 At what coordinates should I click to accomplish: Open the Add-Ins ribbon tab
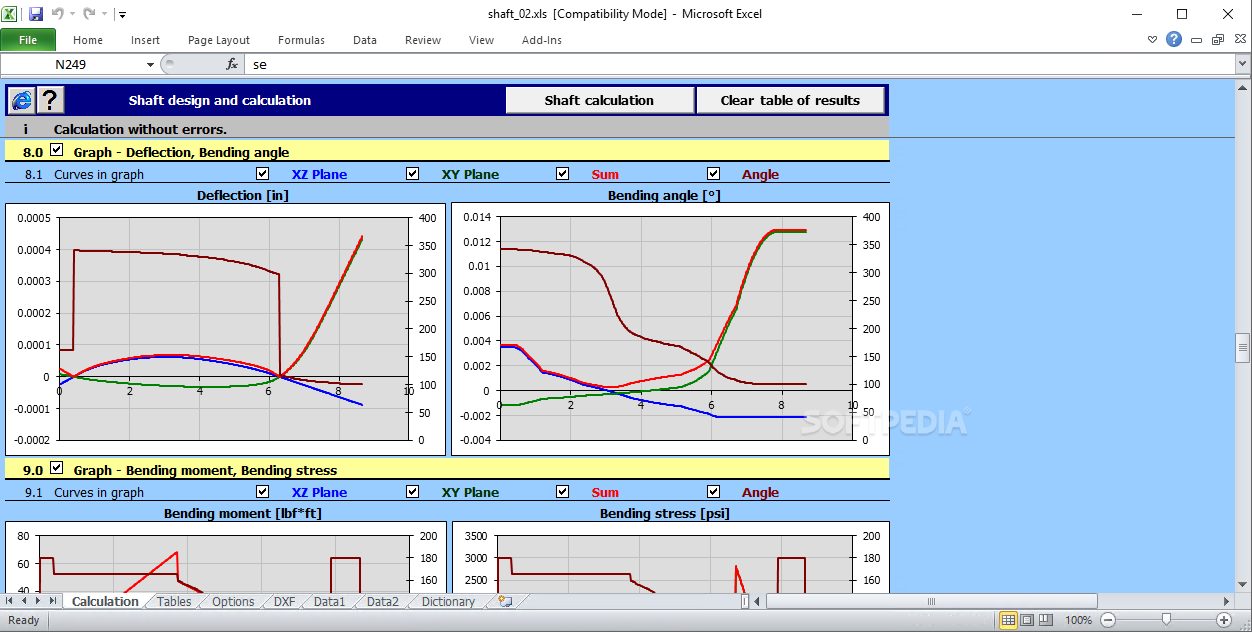tap(542, 40)
